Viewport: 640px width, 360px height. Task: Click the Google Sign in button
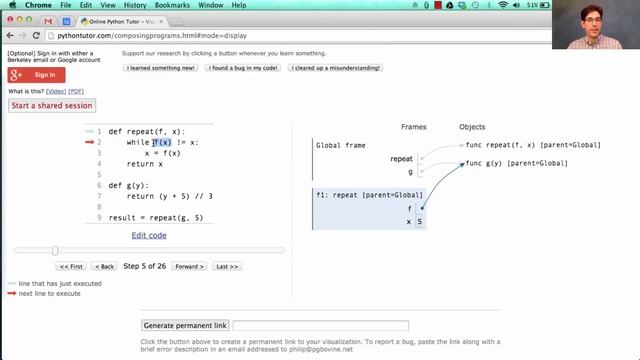click(x=36, y=75)
